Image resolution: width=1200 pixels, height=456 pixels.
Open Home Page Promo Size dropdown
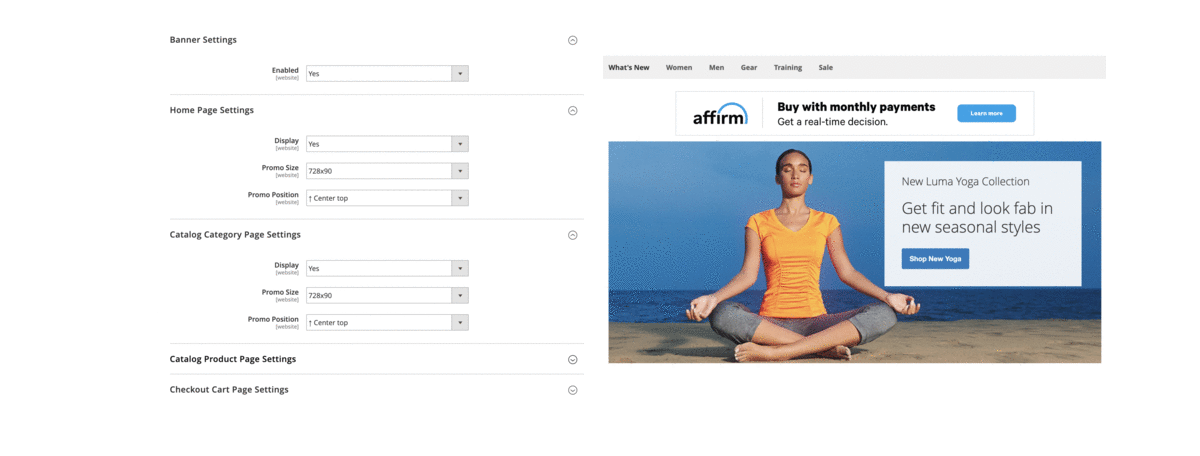click(387, 171)
